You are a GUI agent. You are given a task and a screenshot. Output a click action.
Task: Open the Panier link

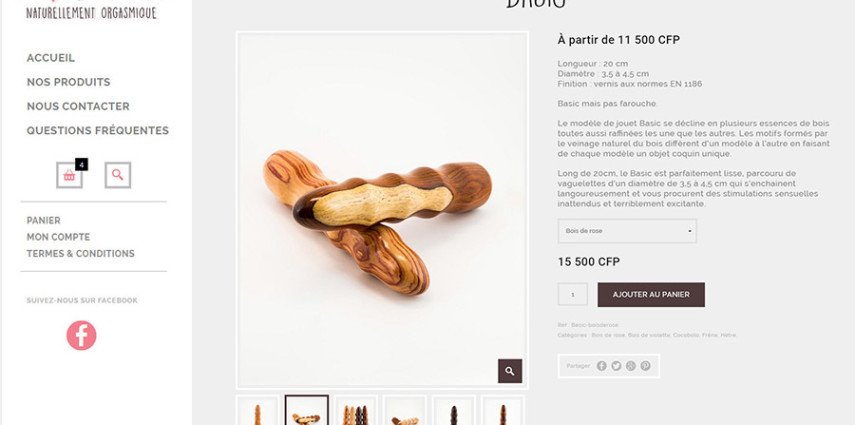click(44, 220)
